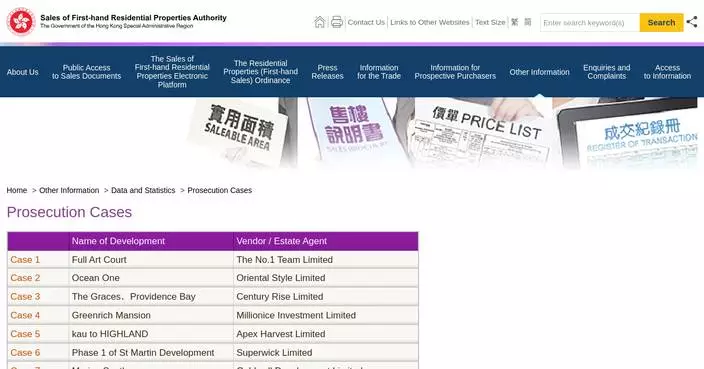
Task: Click the Sales of First-hand Residential Properties Authority title
Action: (x=133, y=18)
